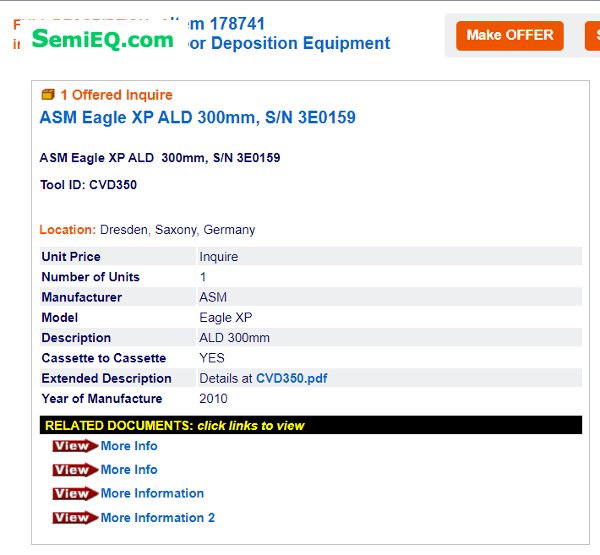Open the CVD350.pdf link
The height and width of the screenshot is (555, 600).
point(292,378)
